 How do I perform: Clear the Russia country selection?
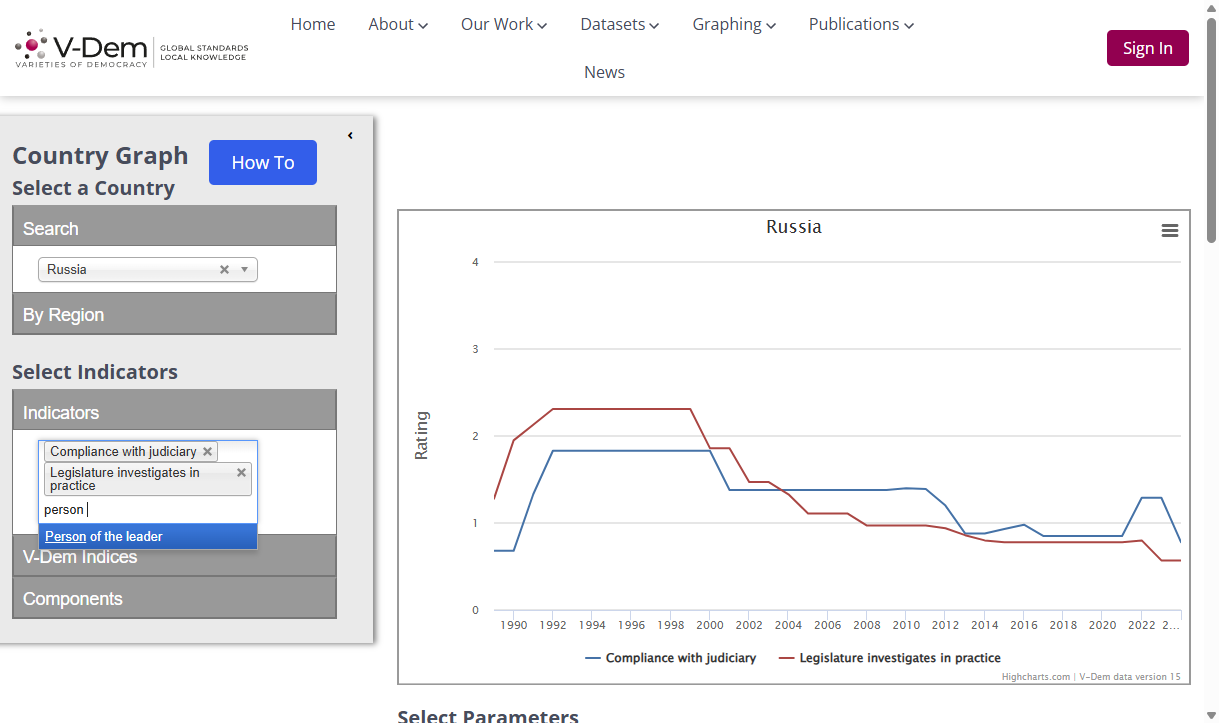pyautogui.click(x=224, y=270)
